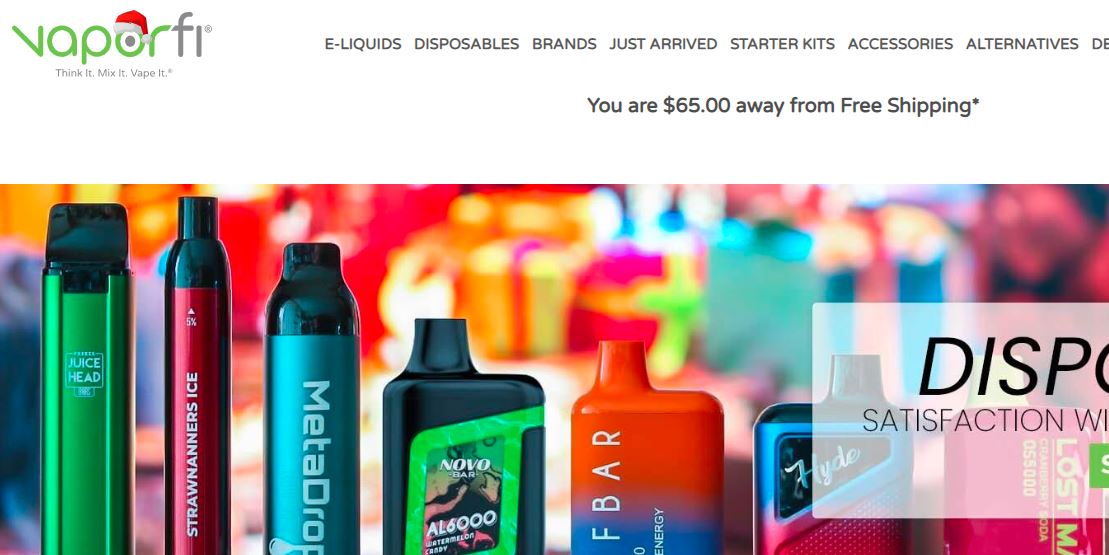
Task: Click the DISPO banner headline
Action: (x=1013, y=368)
